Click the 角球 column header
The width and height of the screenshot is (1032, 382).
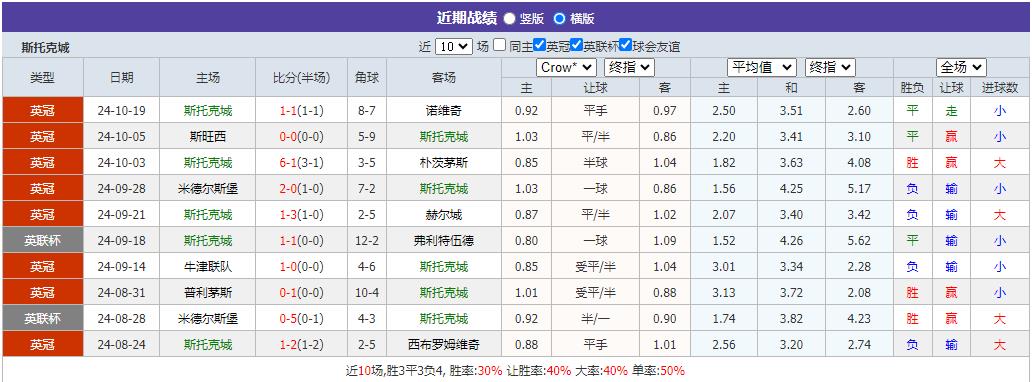click(367, 78)
